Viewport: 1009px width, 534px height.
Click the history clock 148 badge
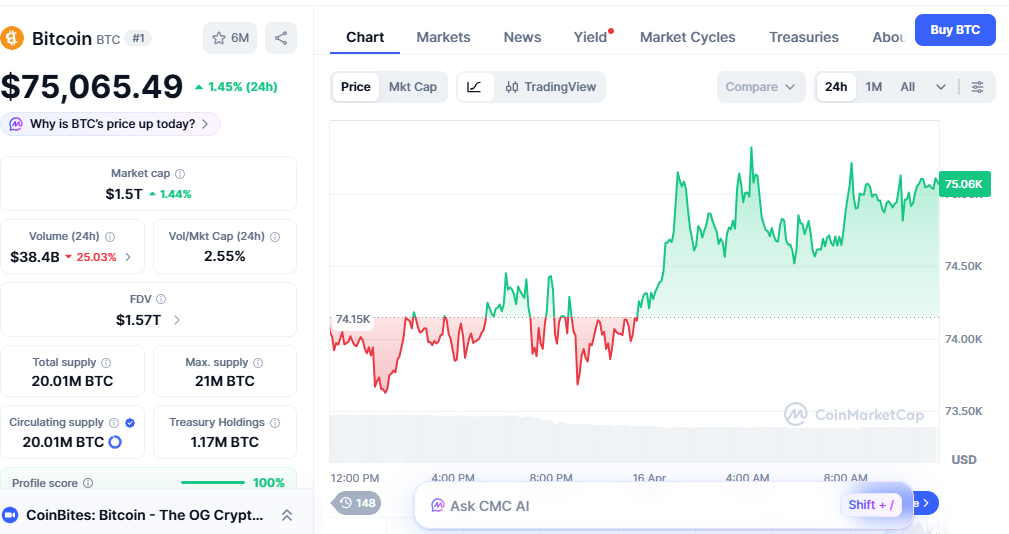(x=356, y=503)
